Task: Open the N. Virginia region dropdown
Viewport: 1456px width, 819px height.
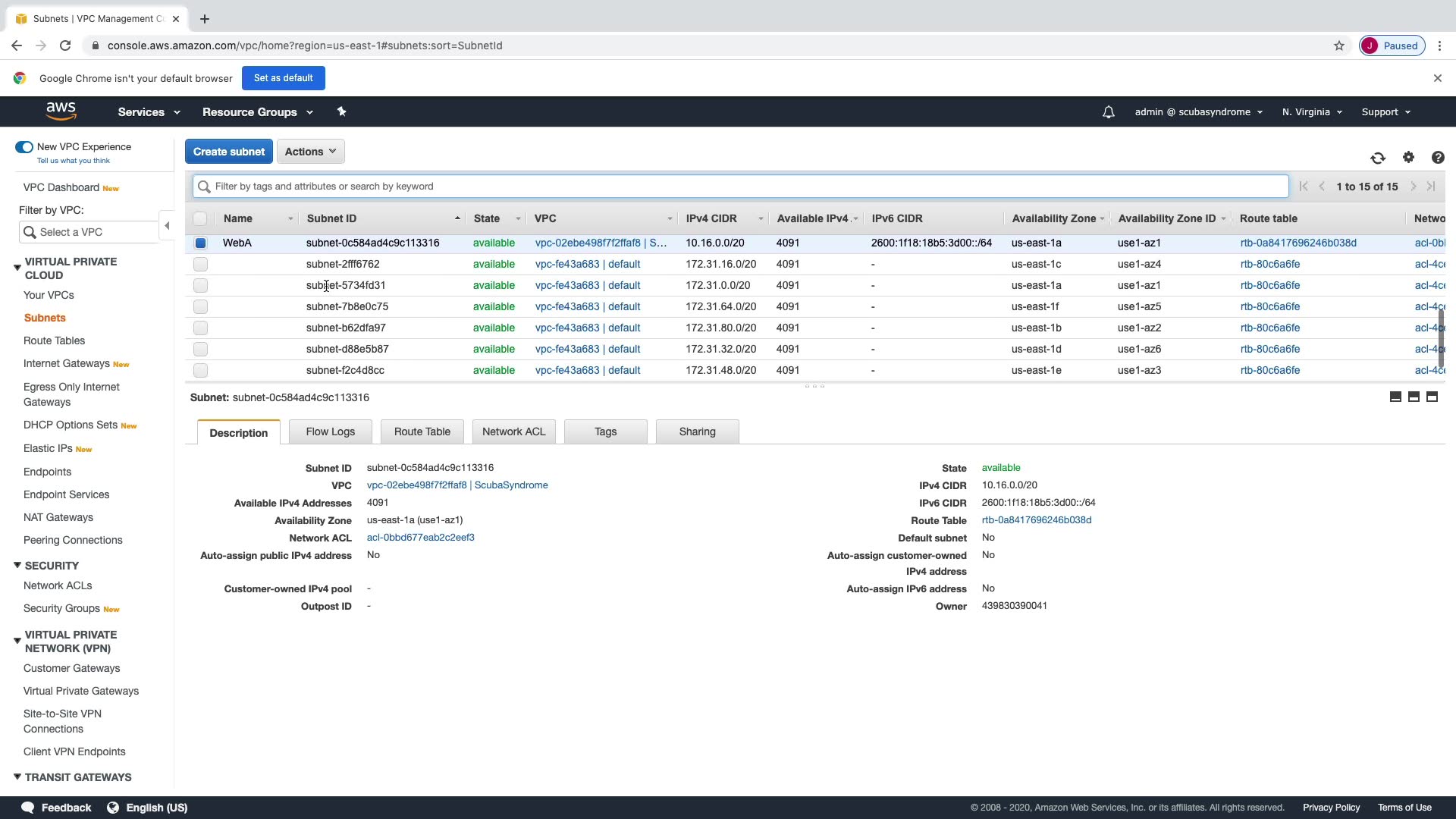Action: click(x=1312, y=112)
